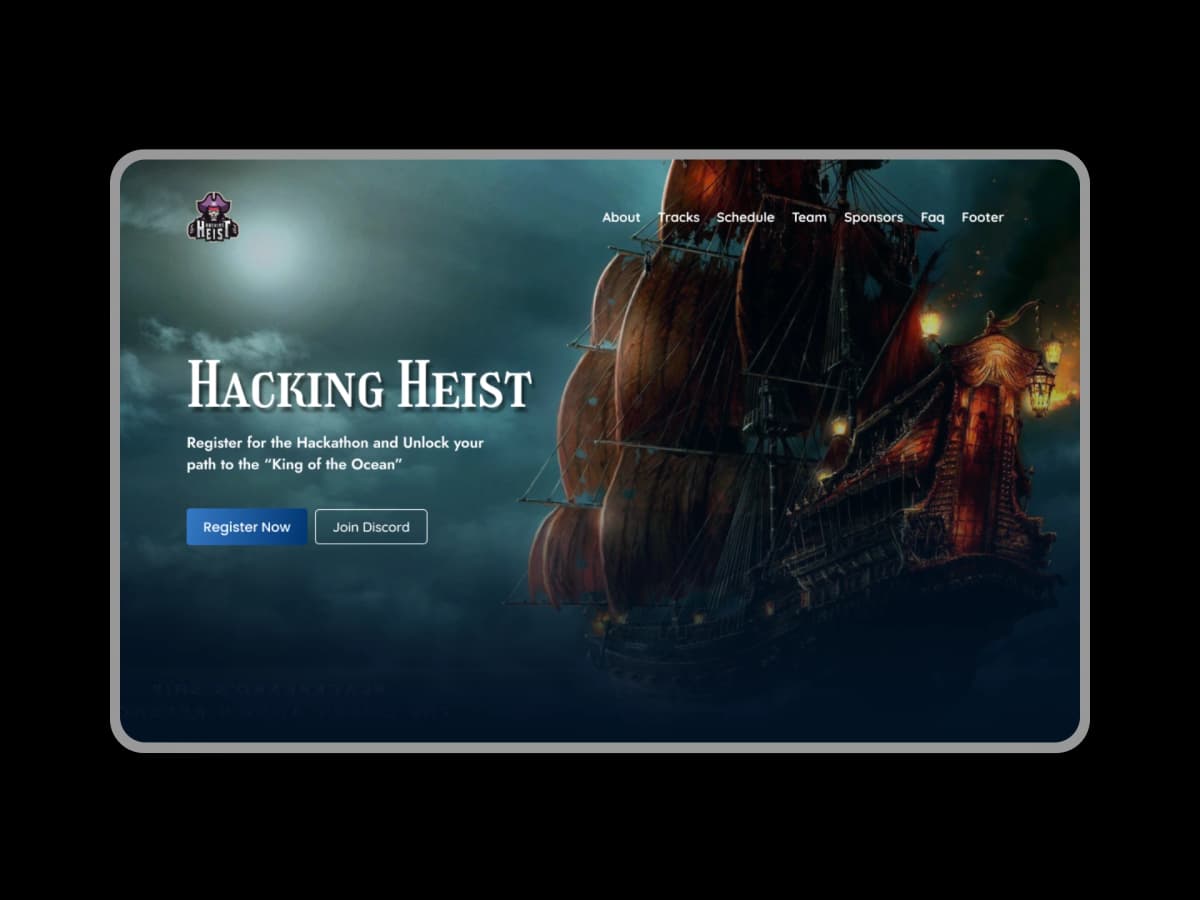Viewport: 1200px width, 900px height.
Task: Open the Faq section
Action: (934, 217)
